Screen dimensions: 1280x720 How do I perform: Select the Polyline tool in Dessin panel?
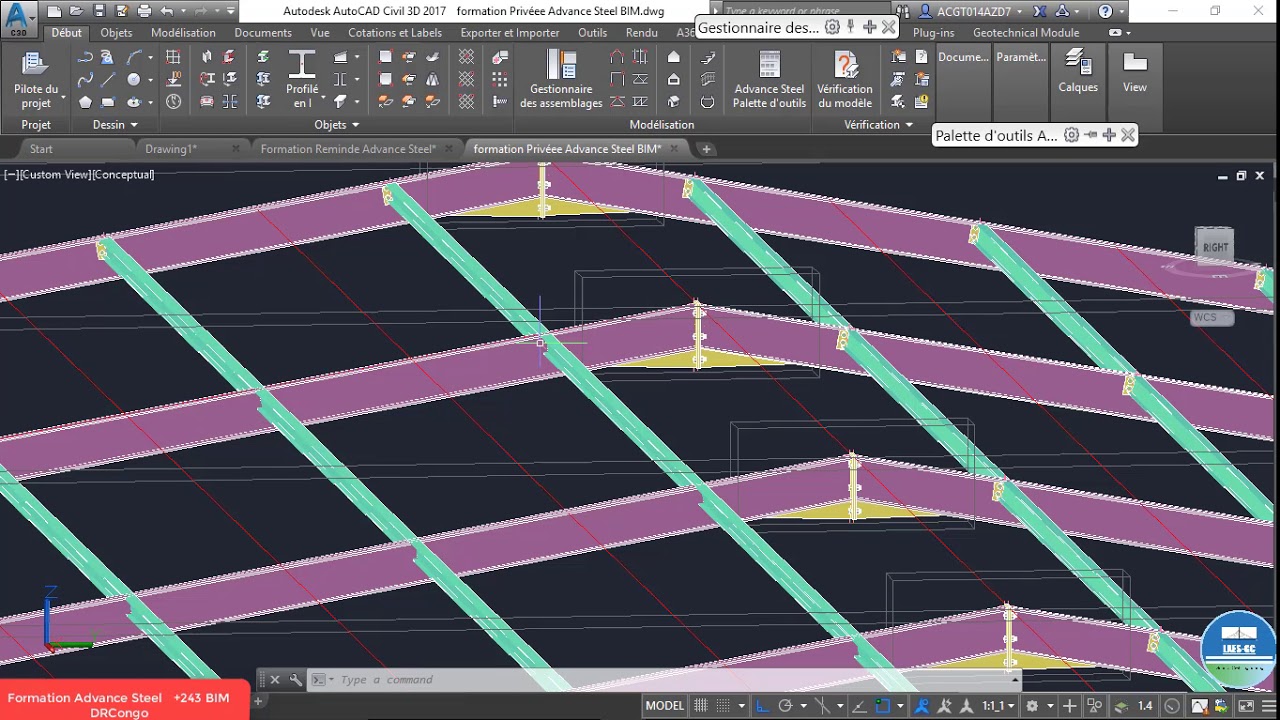pyautogui.click(x=86, y=57)
